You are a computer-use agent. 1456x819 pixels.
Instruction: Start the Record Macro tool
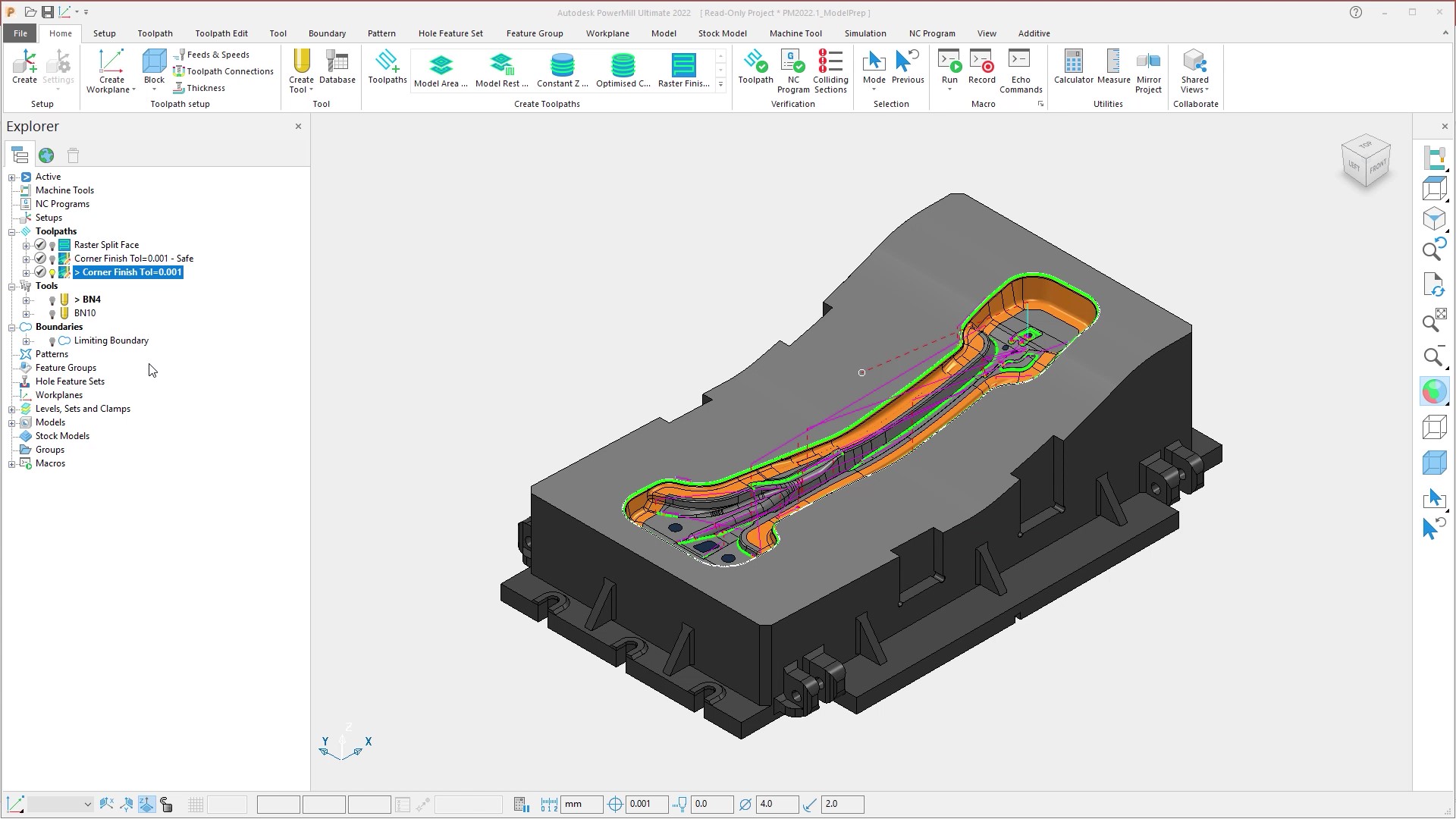tap(981, 70)
